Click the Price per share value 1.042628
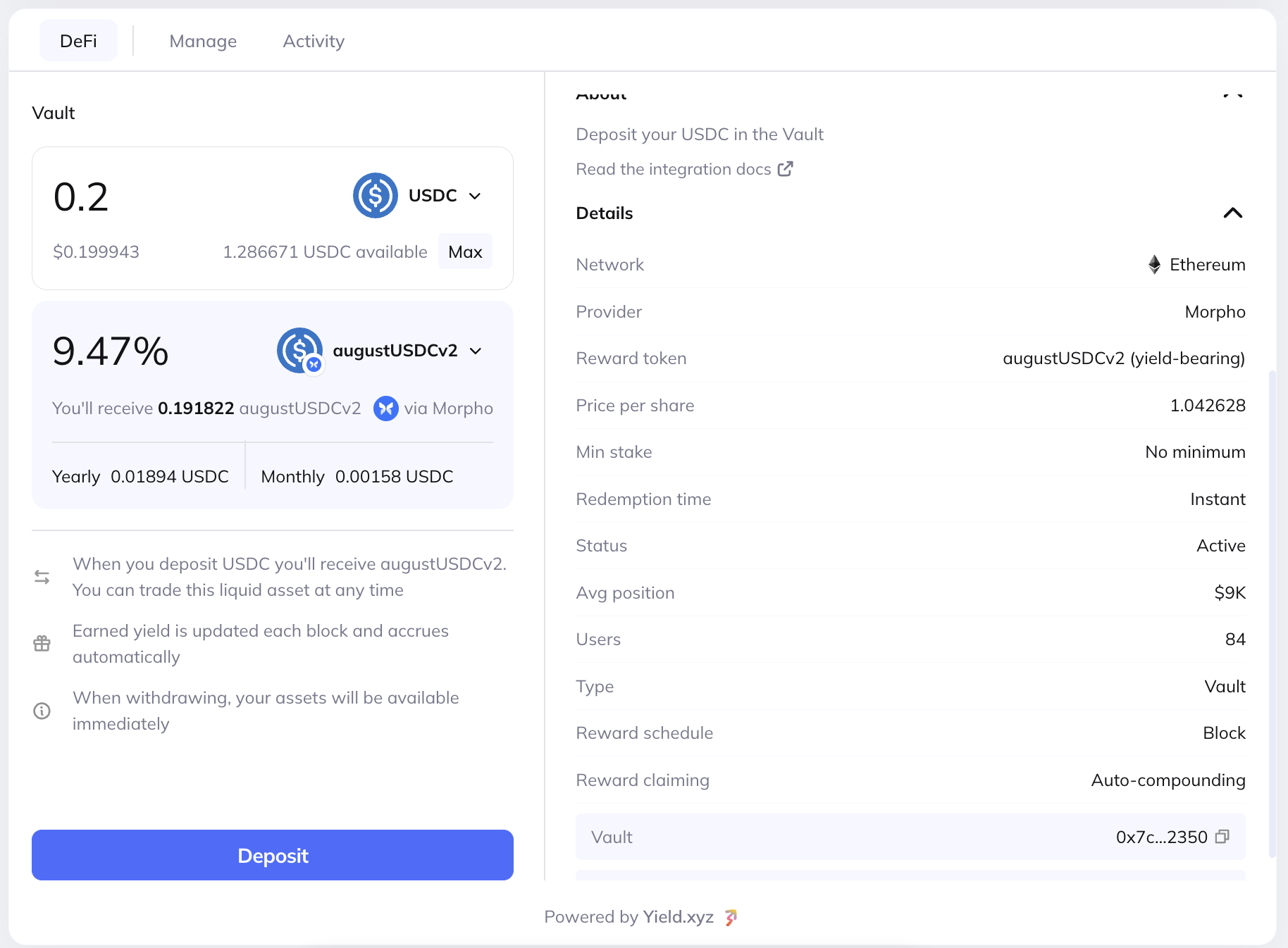Image resolution: width=1288 pixels, height=948 pixels. coord(1208,406)
